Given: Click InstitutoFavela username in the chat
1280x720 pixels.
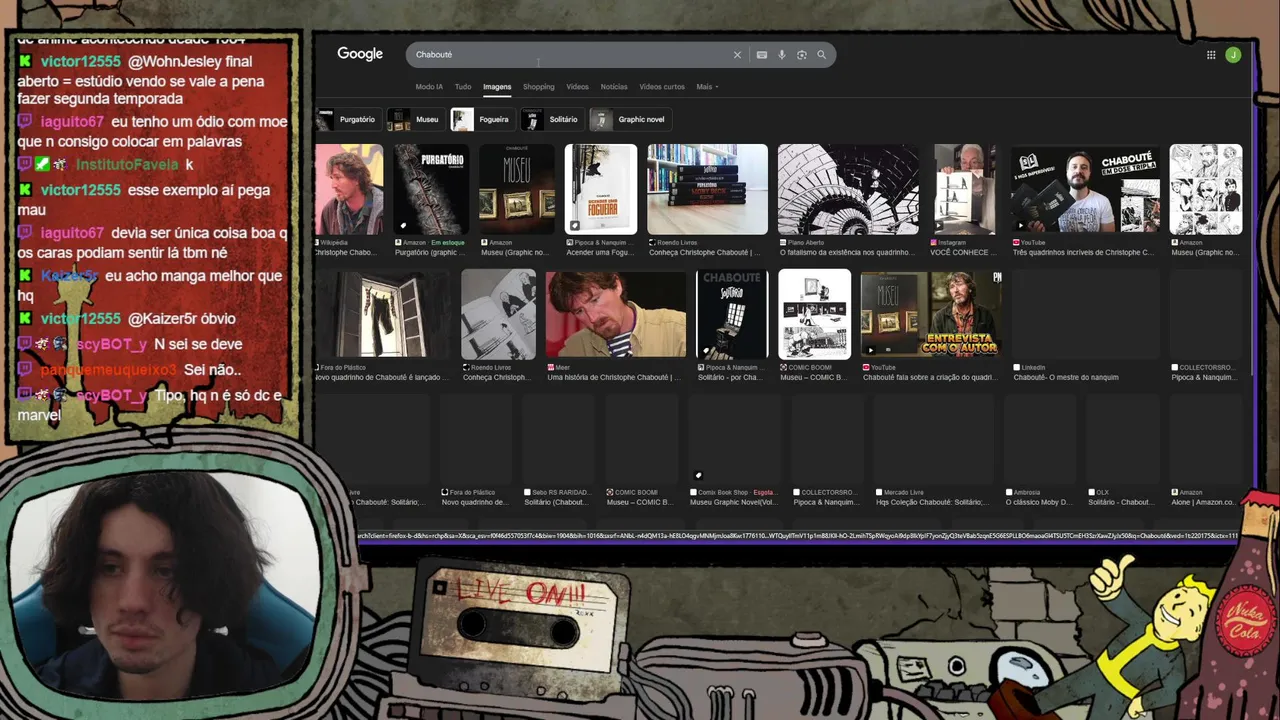Looking at the screenshot, I should (127, 165).
